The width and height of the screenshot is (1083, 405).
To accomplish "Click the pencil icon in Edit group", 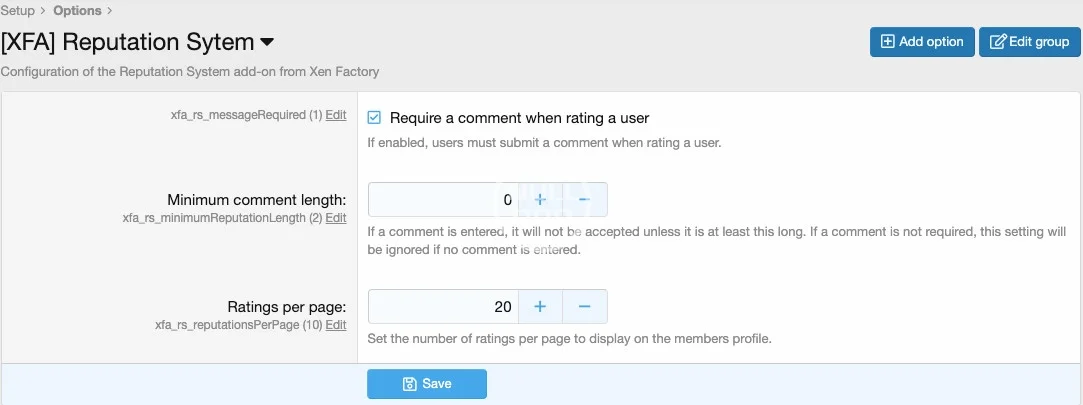I will pos(997,42).
